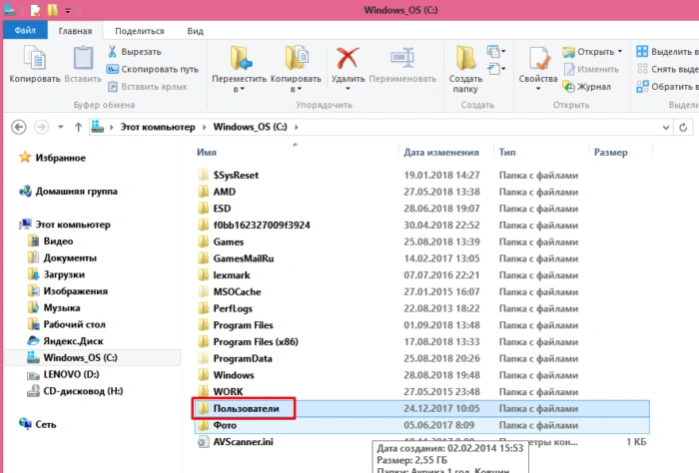Viewport: 699px width, 473px height.
Task: Click Создать папку icon
Action: pyautogui.click(x=465, y=58)
